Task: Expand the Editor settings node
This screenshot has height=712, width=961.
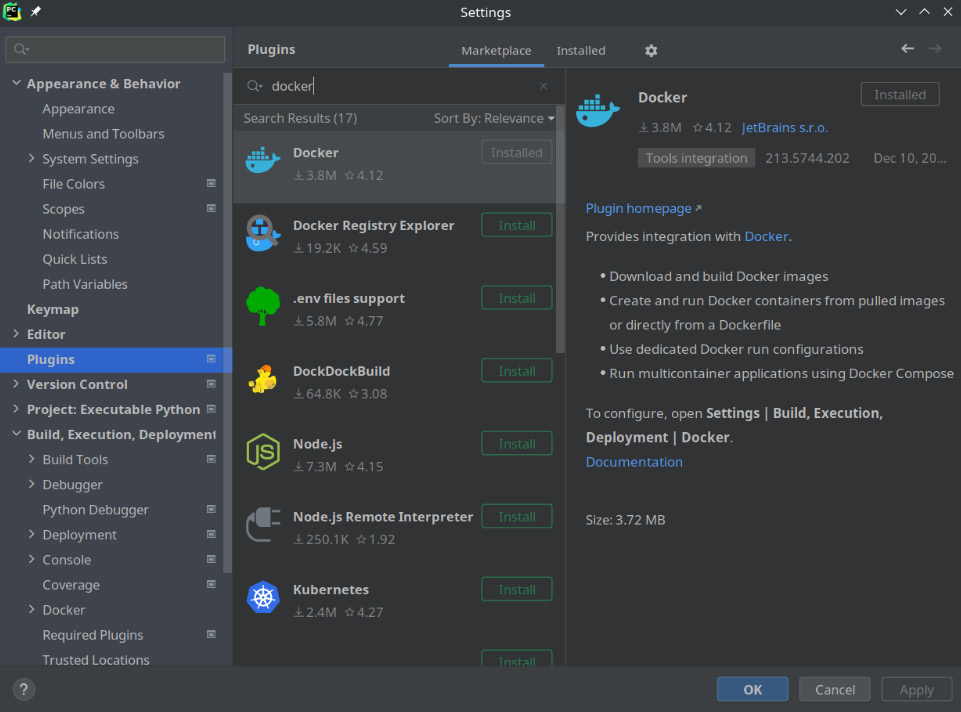Action: pos(16,333)
